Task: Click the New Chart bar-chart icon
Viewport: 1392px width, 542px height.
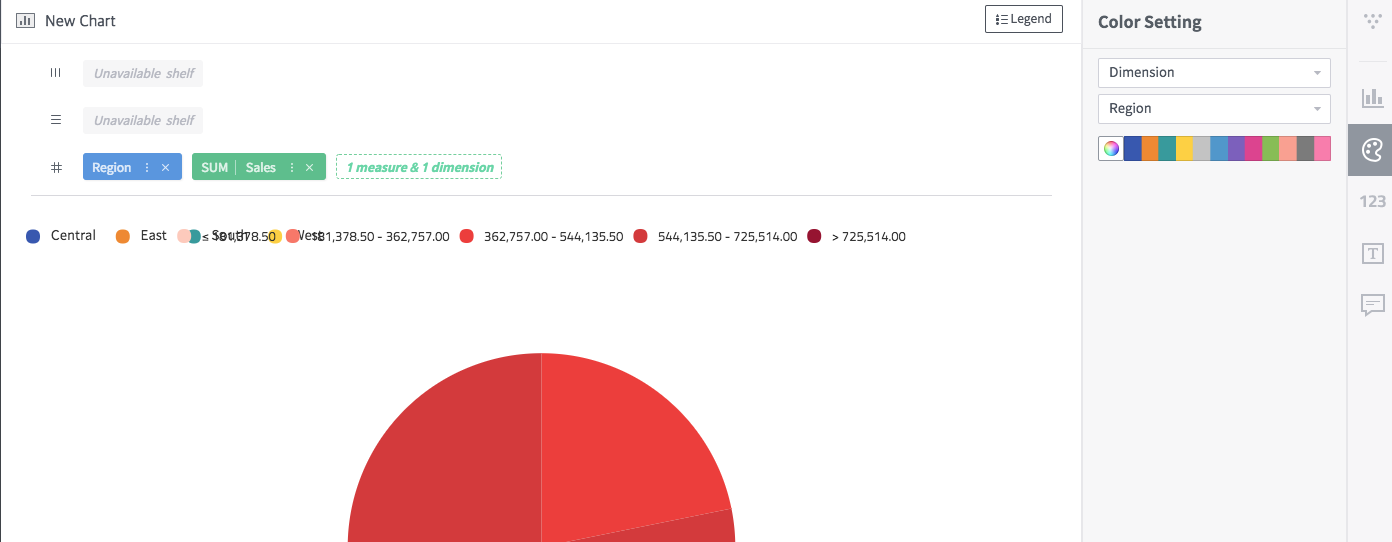Action: (26, 20)
